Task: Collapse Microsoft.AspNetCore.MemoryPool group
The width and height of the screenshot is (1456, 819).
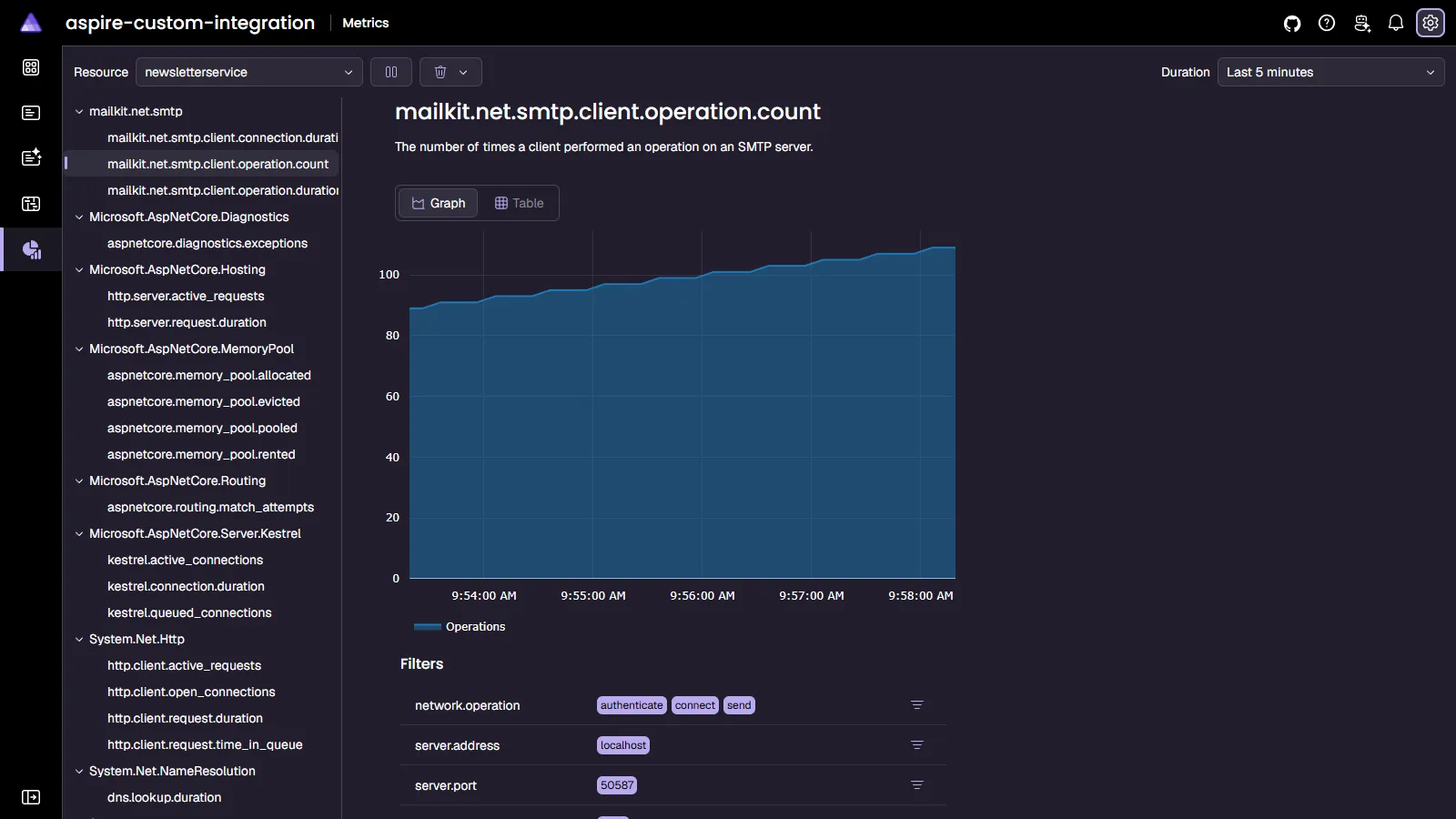Action: click(x=79, y=349)
